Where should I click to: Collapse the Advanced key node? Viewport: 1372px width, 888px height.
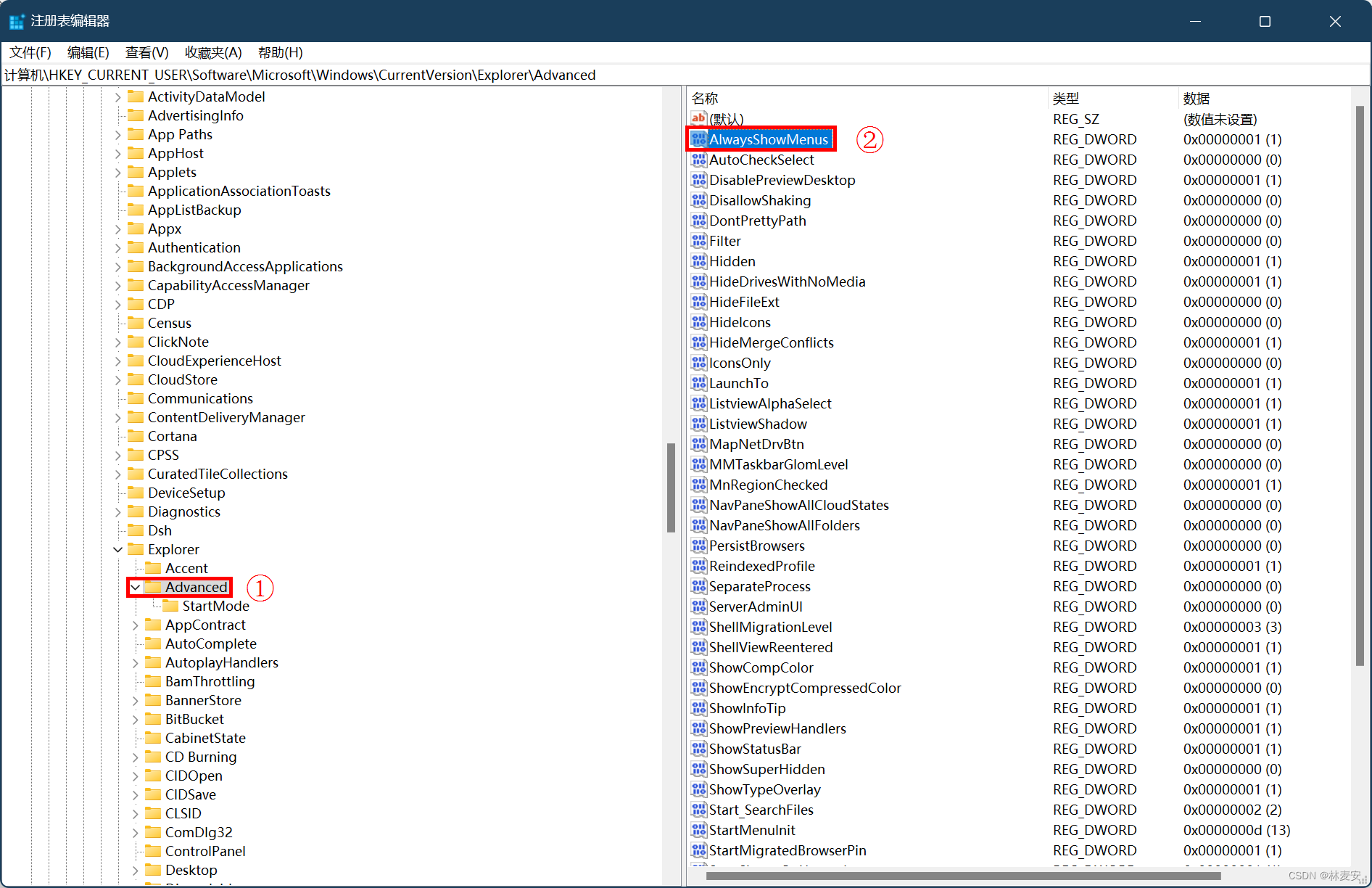coord(136,587)
